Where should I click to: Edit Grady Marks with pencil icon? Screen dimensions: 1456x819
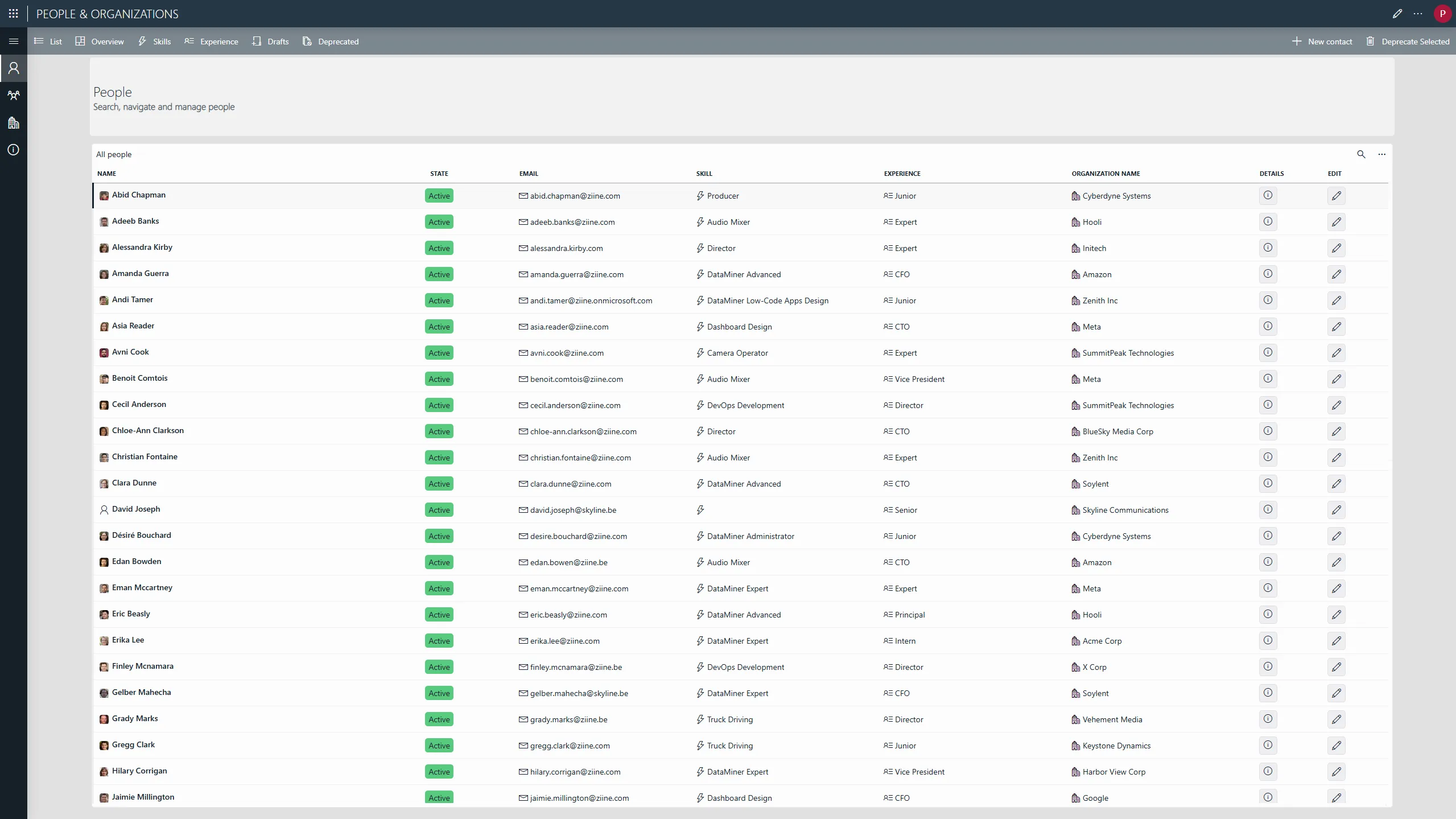[1336, 719]
